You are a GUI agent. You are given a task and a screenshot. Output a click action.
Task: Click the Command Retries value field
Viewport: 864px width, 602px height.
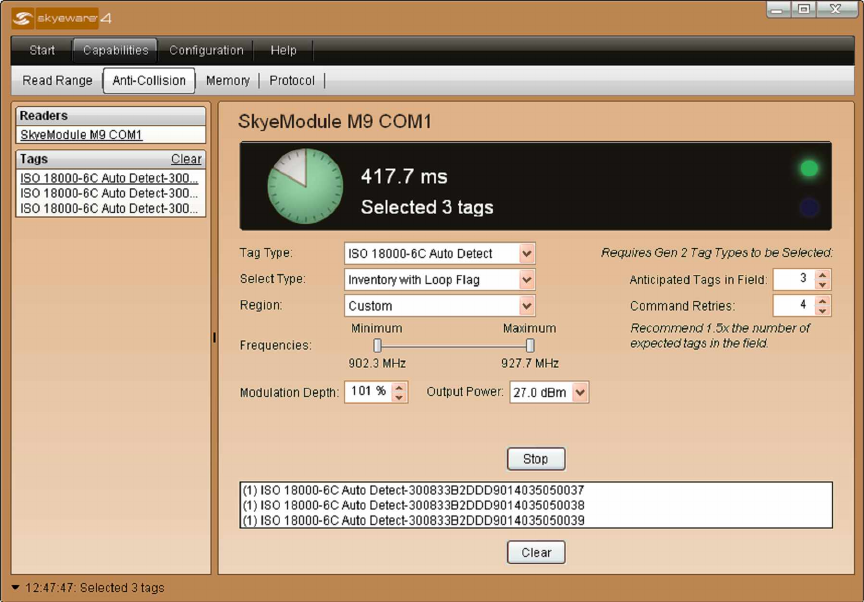[795, 306]
